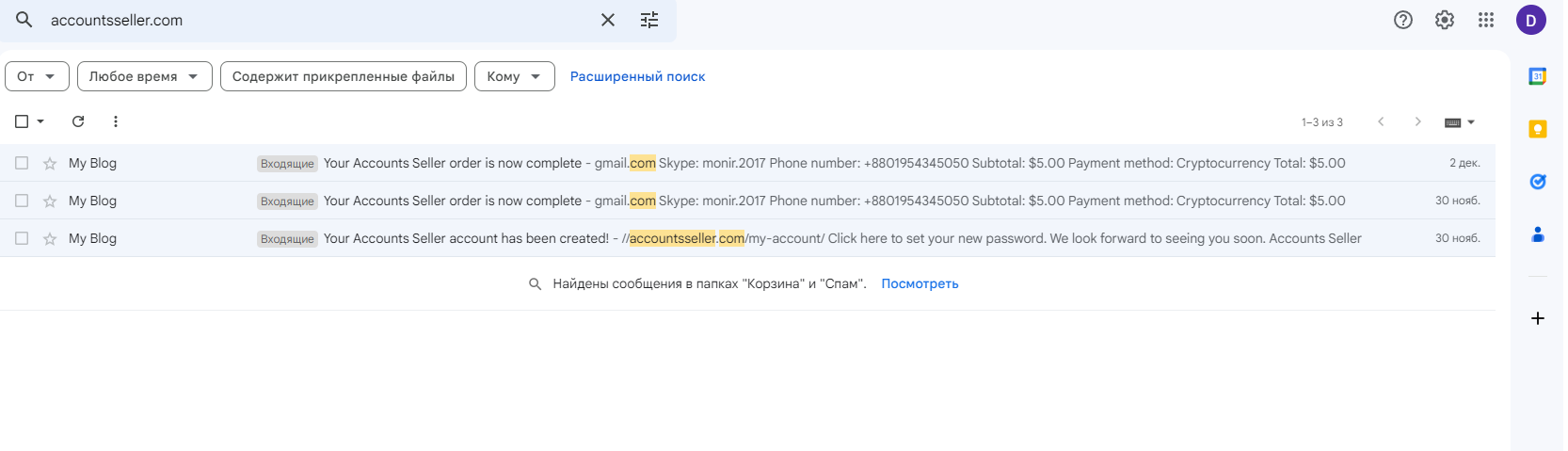Select the 2 дек. email checkbox
This screenshot has height=451, width=1568.
tap(22, 163)
